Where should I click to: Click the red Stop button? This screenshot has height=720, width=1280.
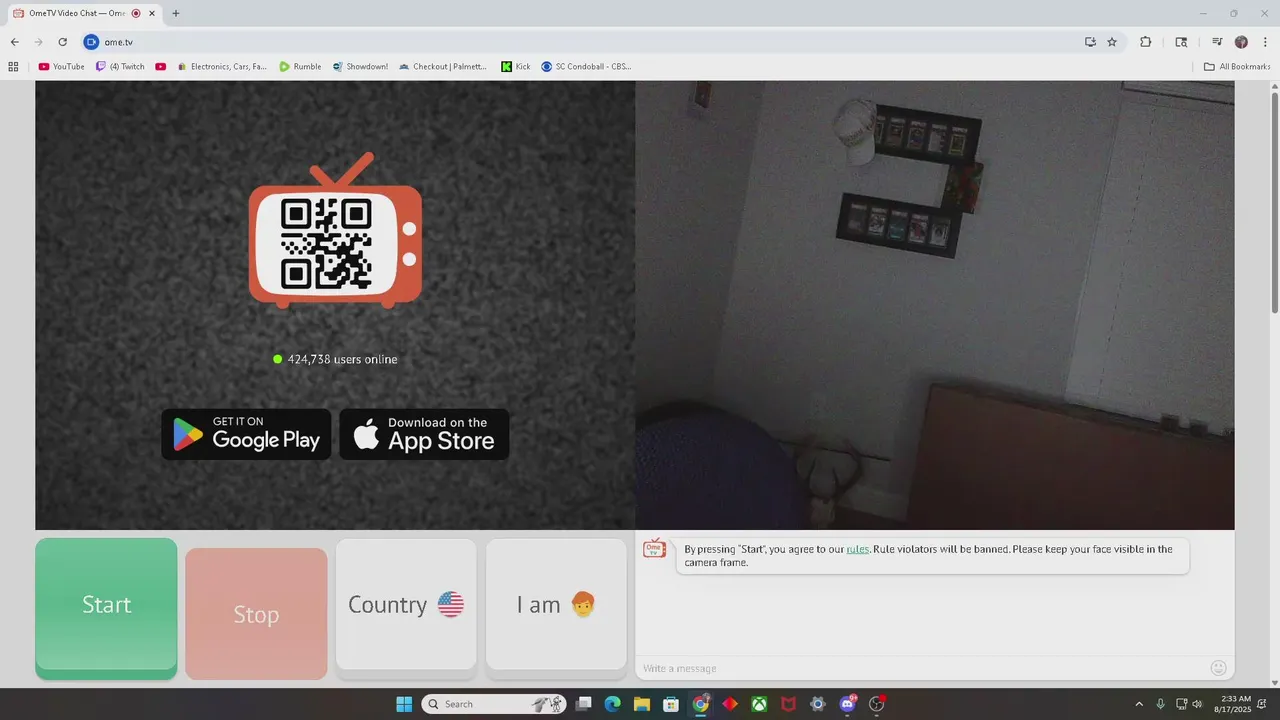point(256,614)
